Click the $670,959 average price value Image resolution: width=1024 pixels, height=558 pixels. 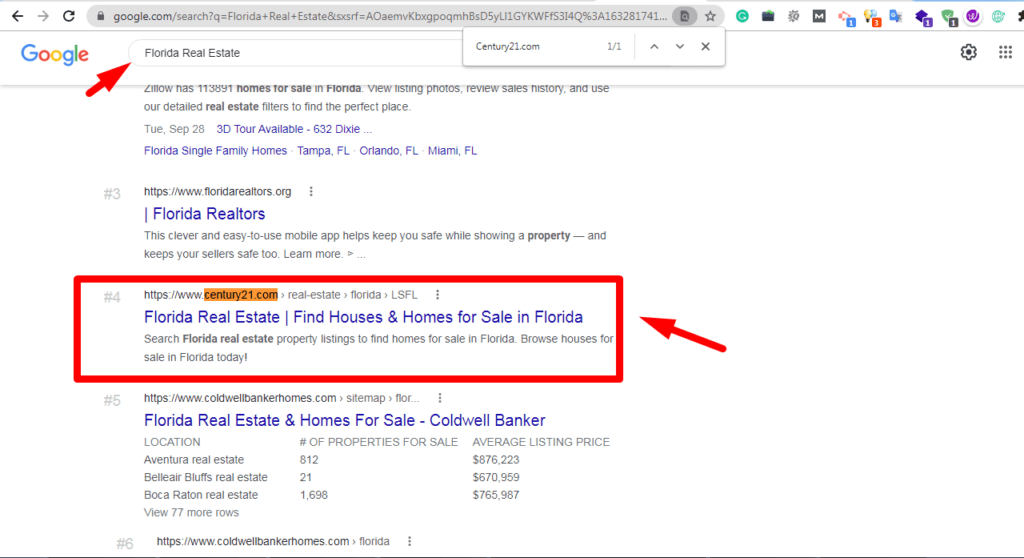pos(496,477)
